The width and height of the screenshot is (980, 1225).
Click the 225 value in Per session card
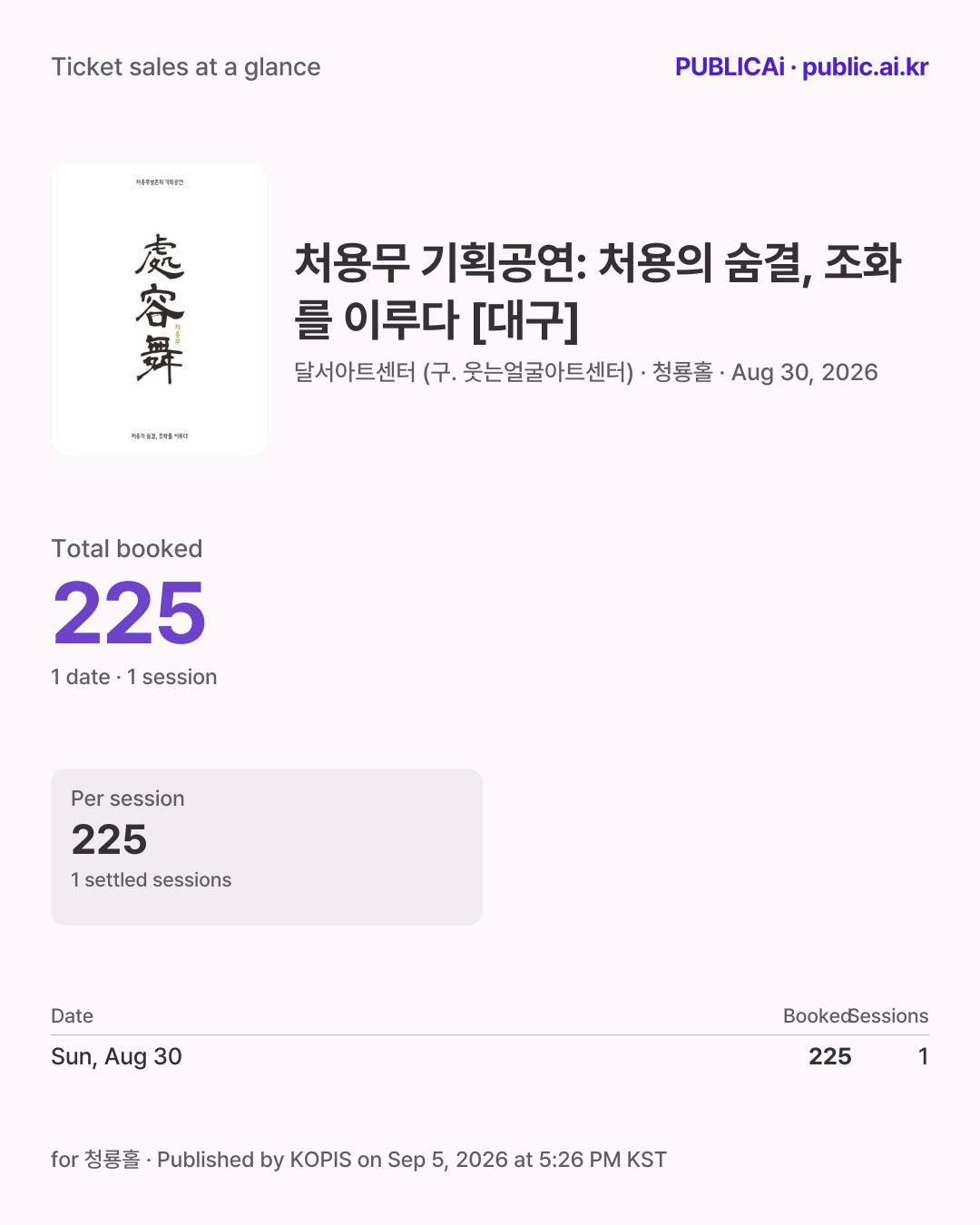(109, 839)
